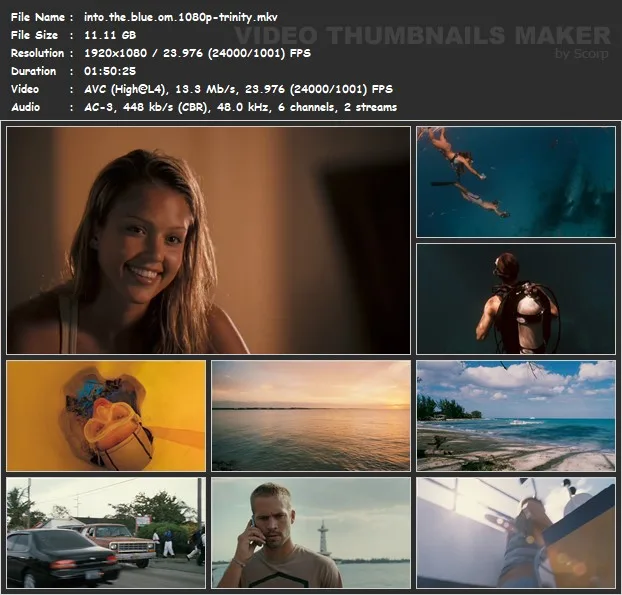622x595 pixels.
Task: Click the yellow underwater mask thumbnail
Action: (x=106, y=416)
